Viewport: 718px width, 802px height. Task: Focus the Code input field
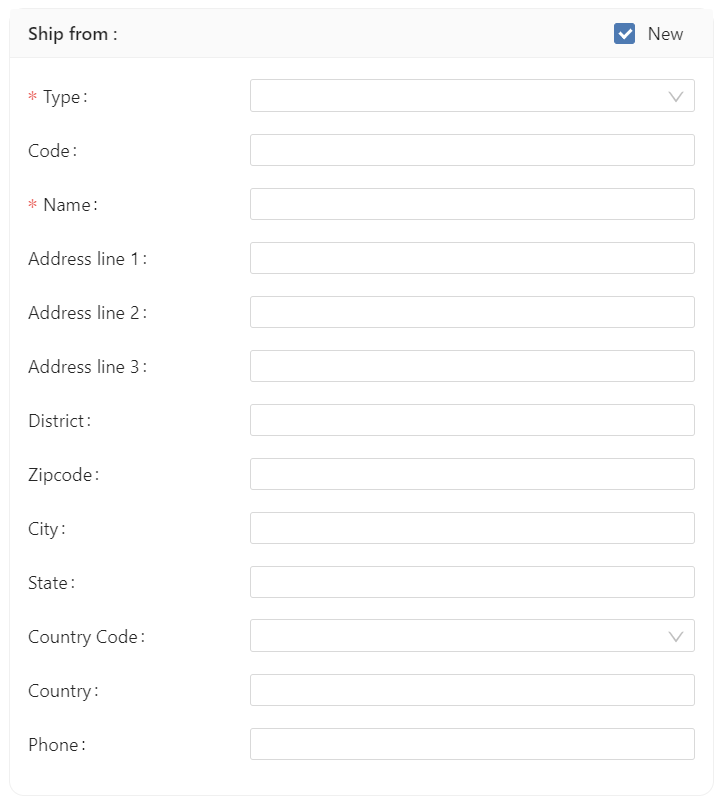472,150
